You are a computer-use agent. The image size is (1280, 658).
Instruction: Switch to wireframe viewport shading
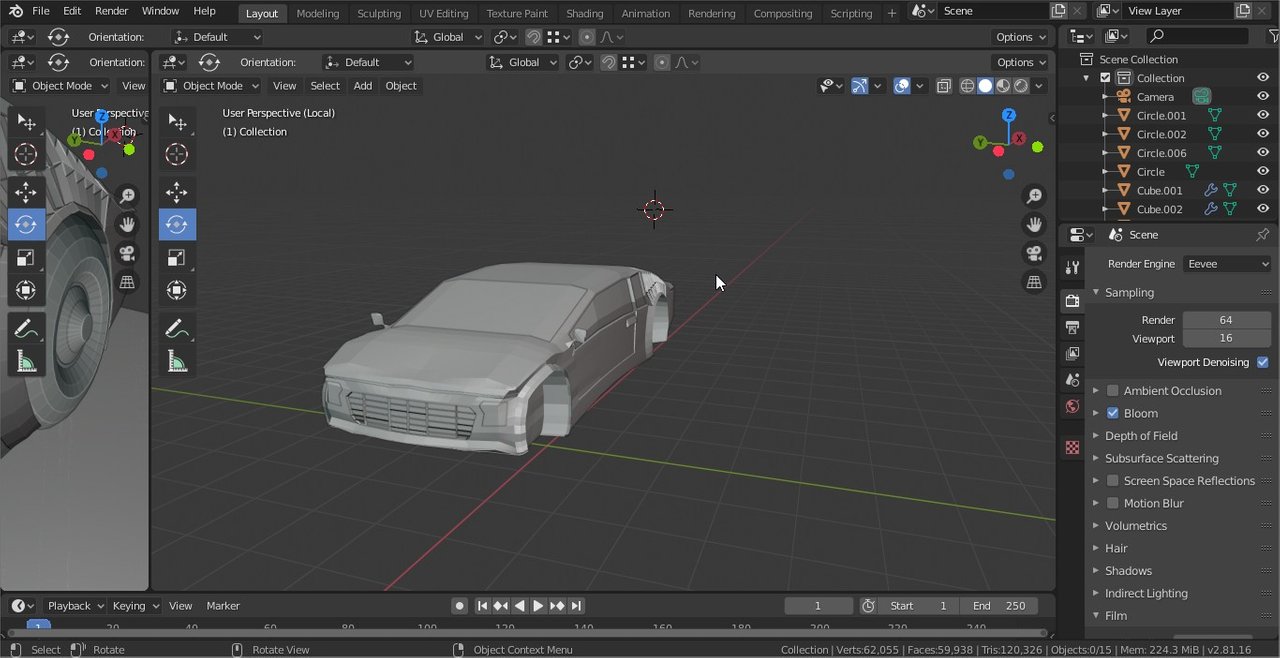click(967, 86)
